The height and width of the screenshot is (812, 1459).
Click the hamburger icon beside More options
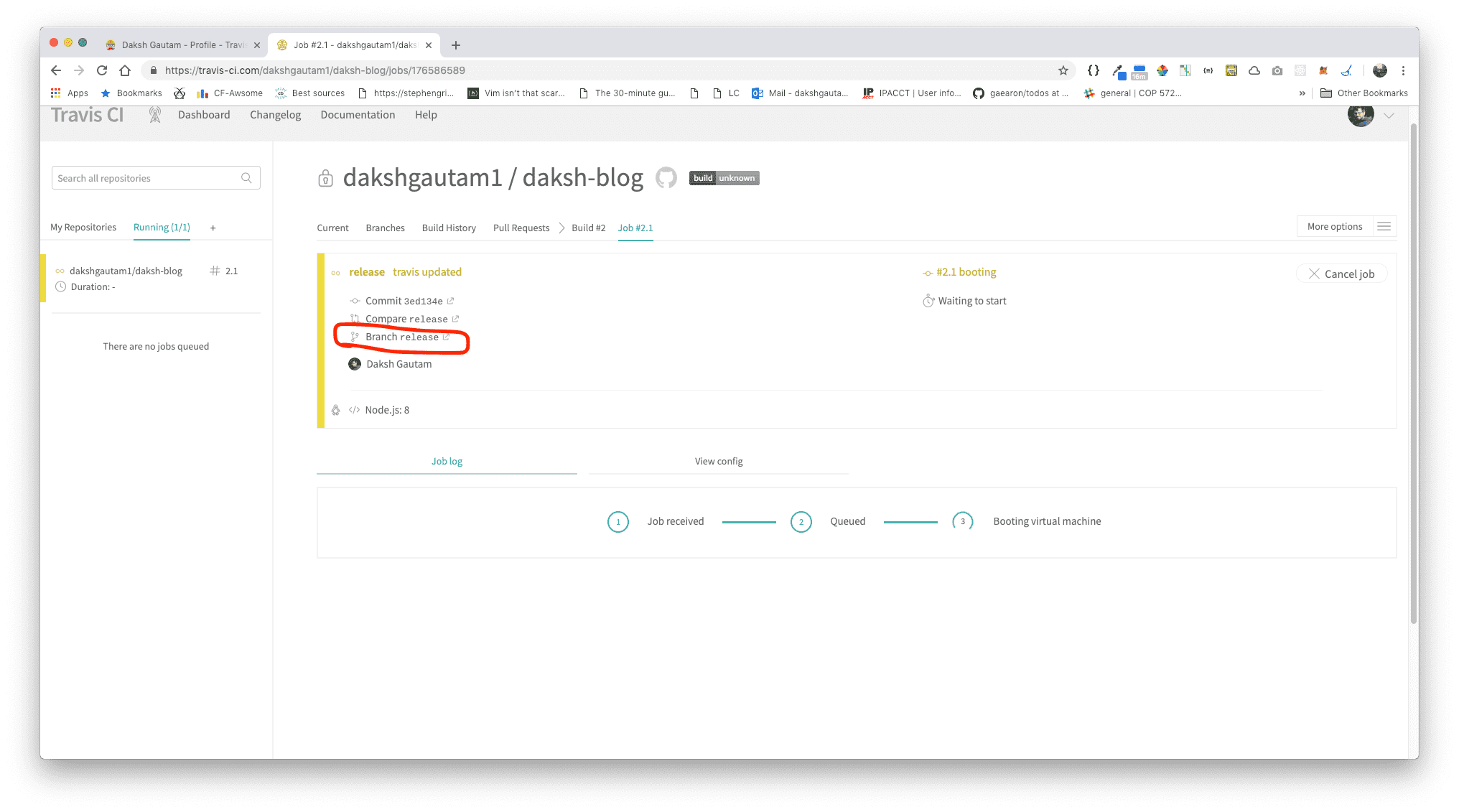[1384, 227]
